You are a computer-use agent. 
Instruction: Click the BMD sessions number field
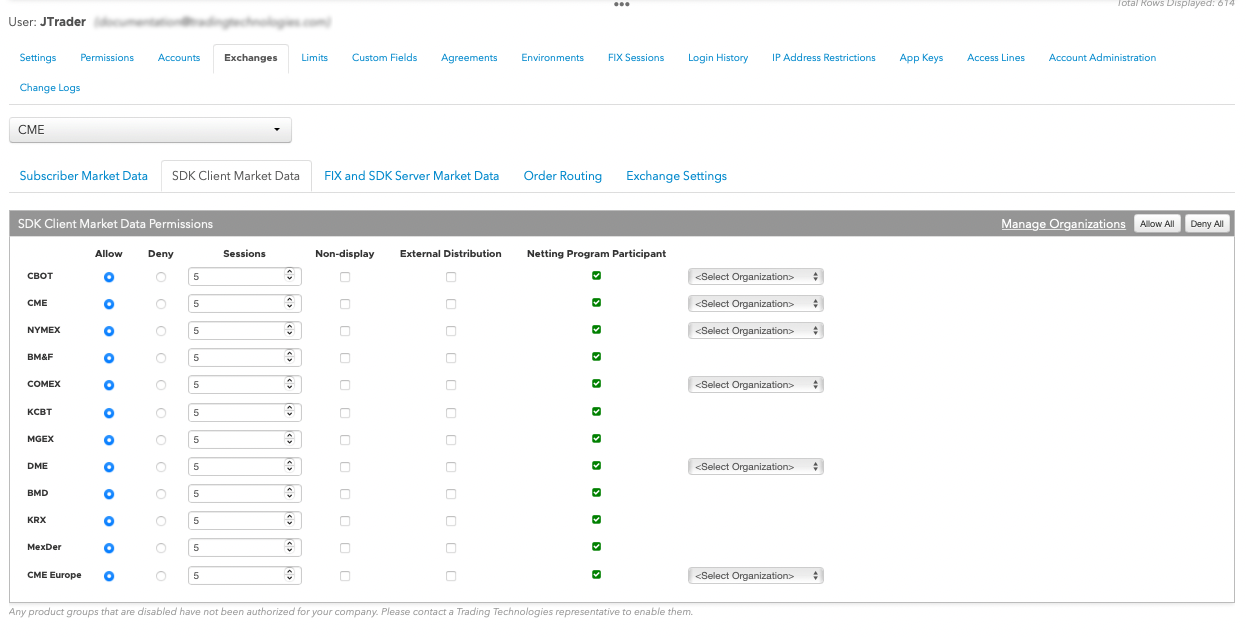click(245, 494)
